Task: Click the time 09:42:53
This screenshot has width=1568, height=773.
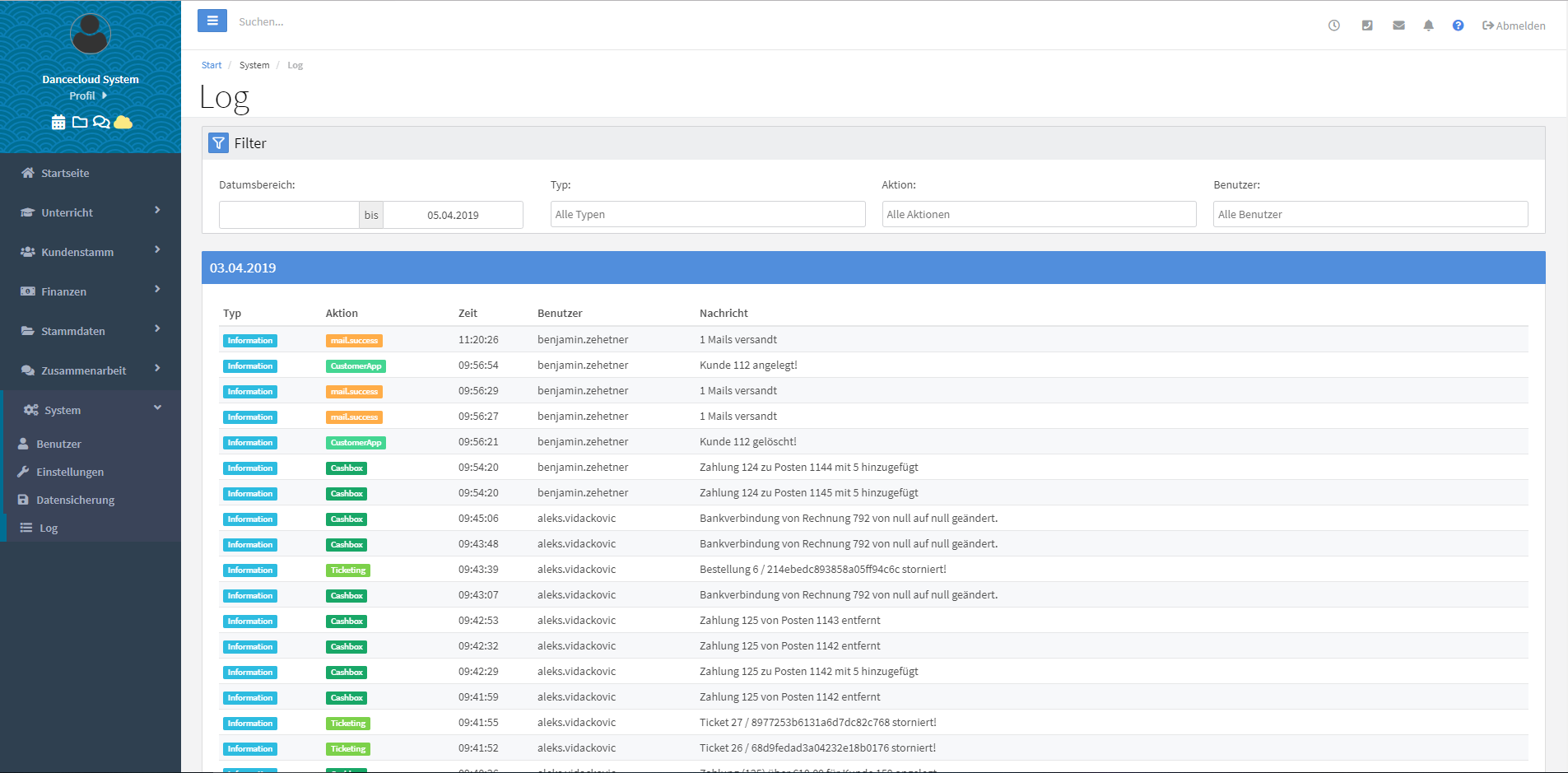Action: point(478,620)
